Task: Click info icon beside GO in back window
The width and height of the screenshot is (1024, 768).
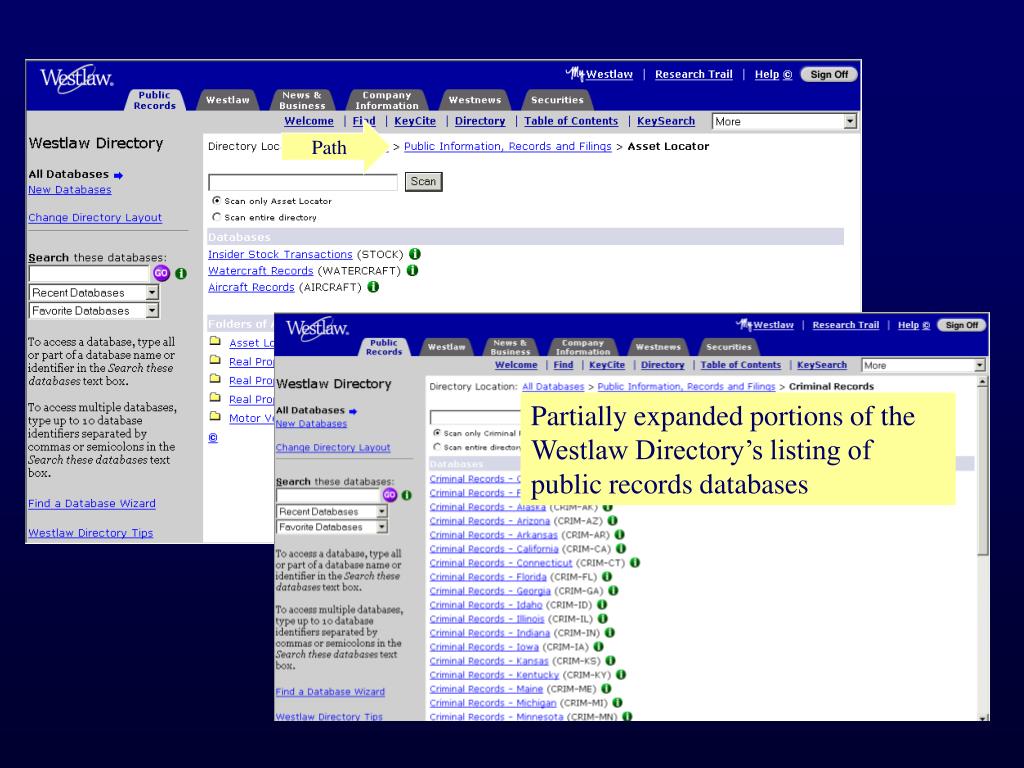Action: [181, 274]
